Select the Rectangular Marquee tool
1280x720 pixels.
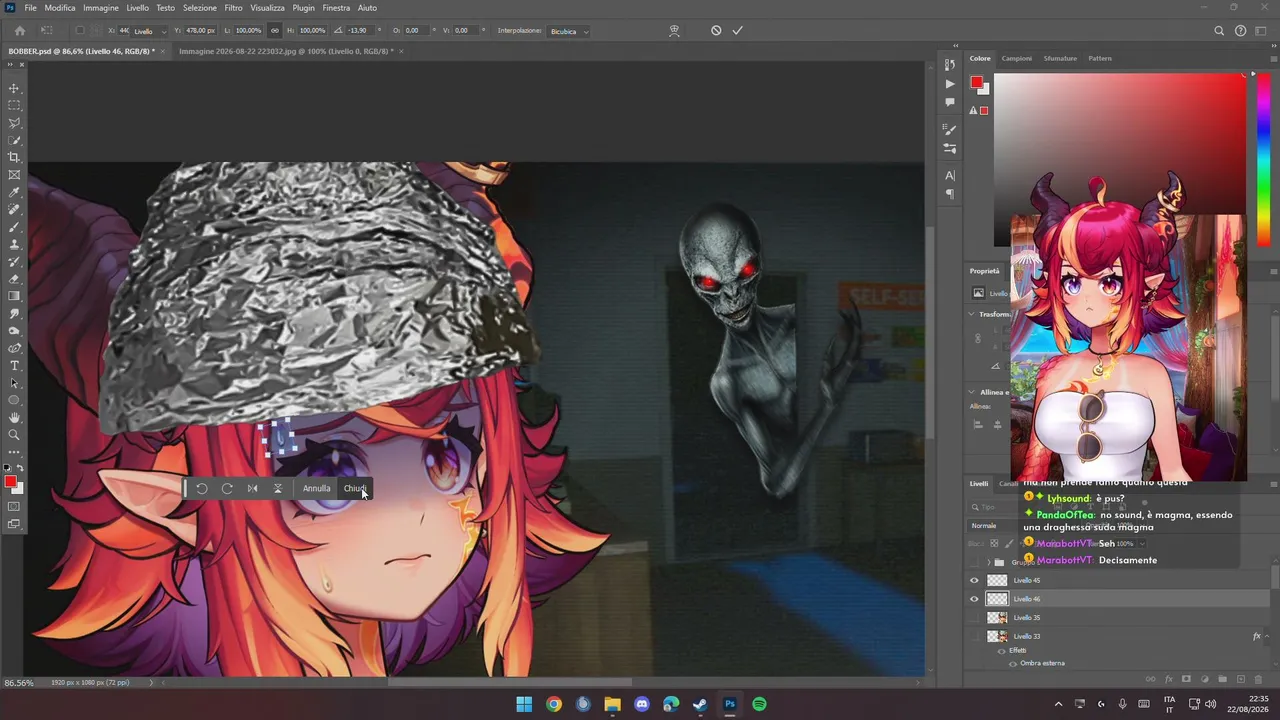[x=14, y=105]
